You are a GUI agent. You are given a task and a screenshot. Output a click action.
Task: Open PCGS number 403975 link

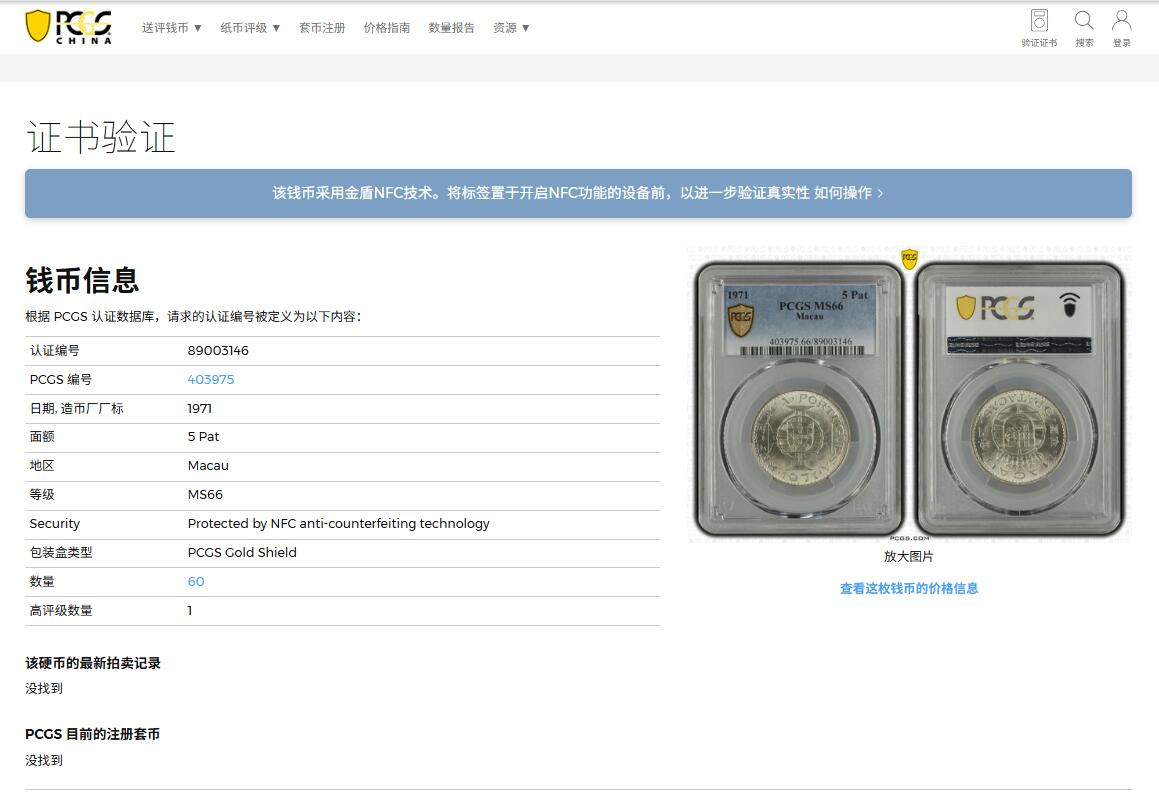click(211, 379)
